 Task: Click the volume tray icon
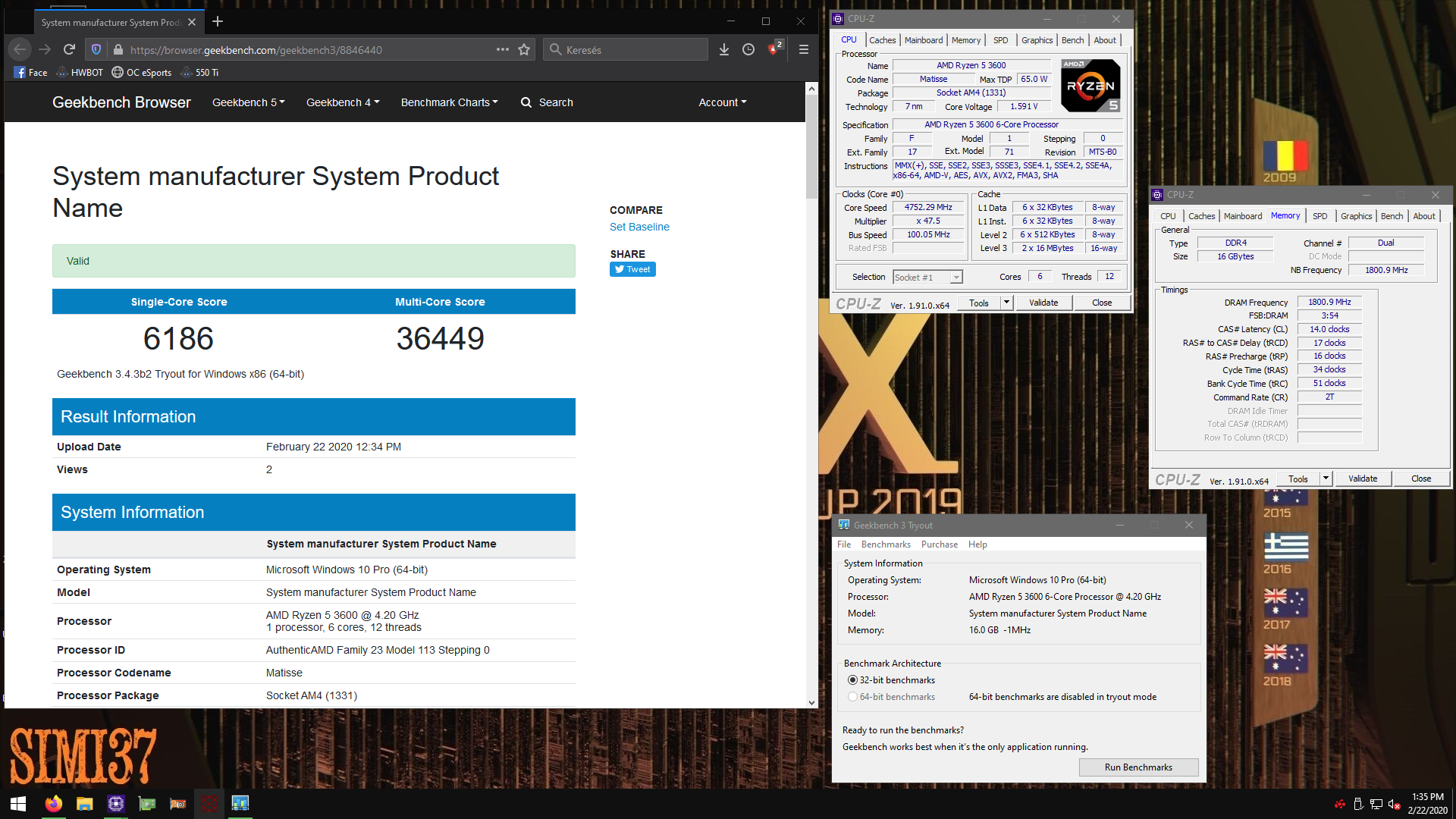(1394, 804)
